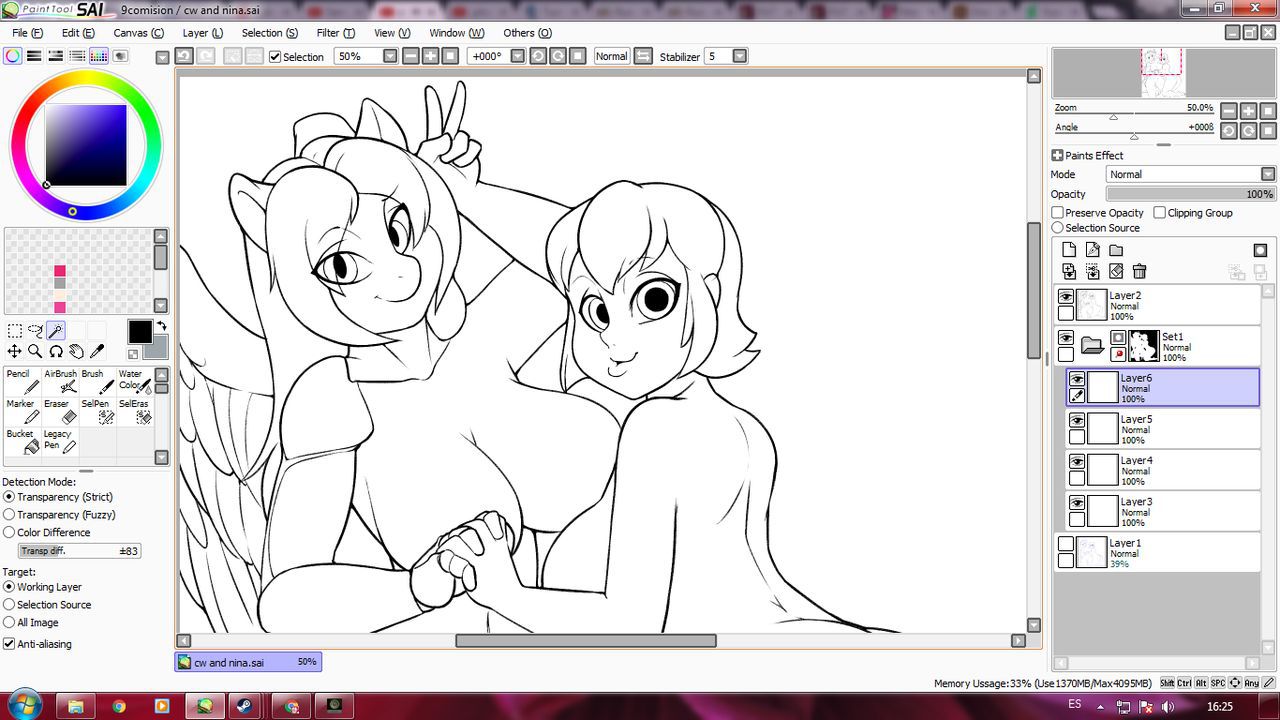Select the Hand pan tool

tap(76, 351)
